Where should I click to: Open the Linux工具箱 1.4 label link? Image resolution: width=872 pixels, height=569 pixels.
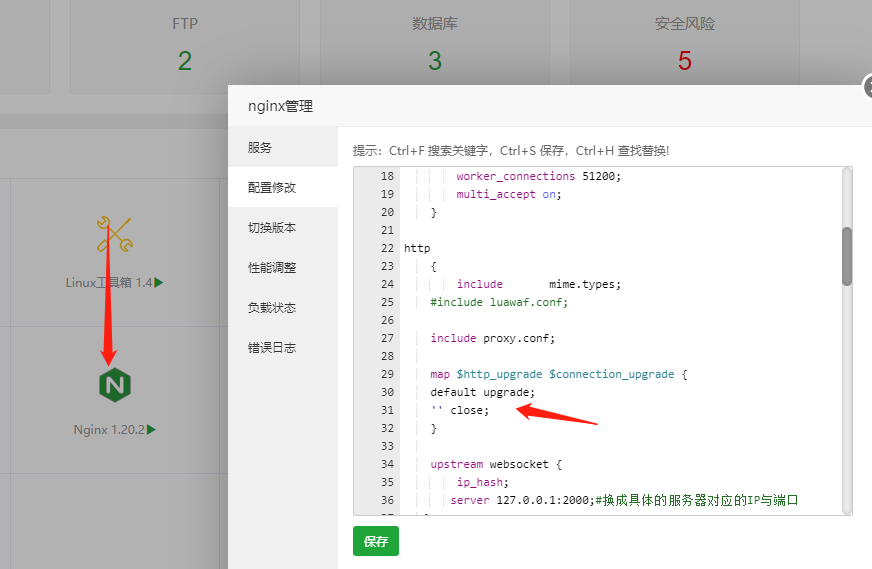pyautogui.click(x=109, y=283)
